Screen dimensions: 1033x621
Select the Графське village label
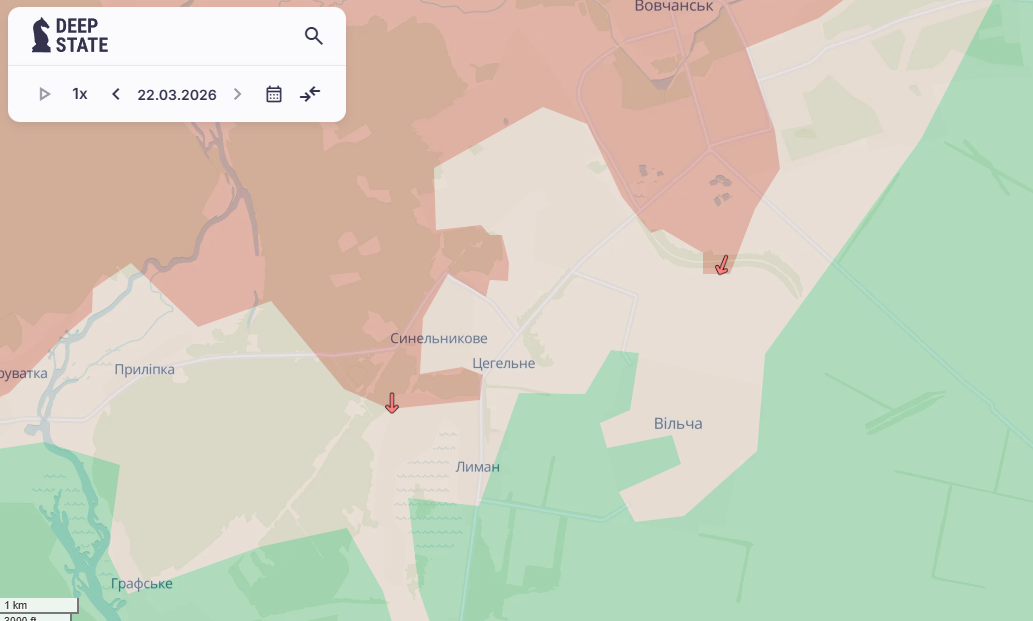coord(142,584)
